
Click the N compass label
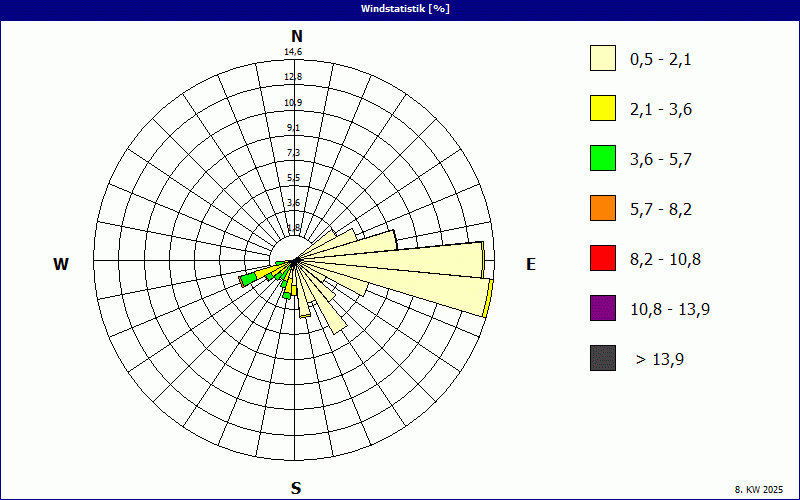click(x=296, y=37)
